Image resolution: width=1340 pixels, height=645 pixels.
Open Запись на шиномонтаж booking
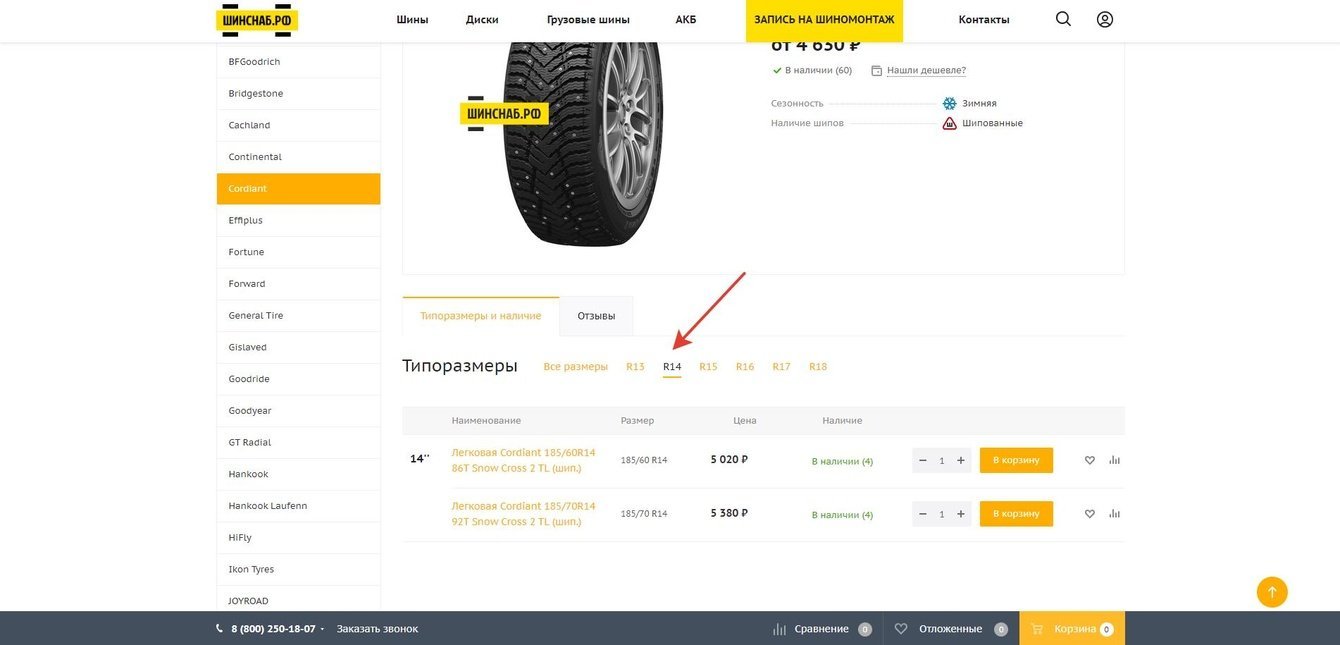pyautogui.click(x=824, y=20)
